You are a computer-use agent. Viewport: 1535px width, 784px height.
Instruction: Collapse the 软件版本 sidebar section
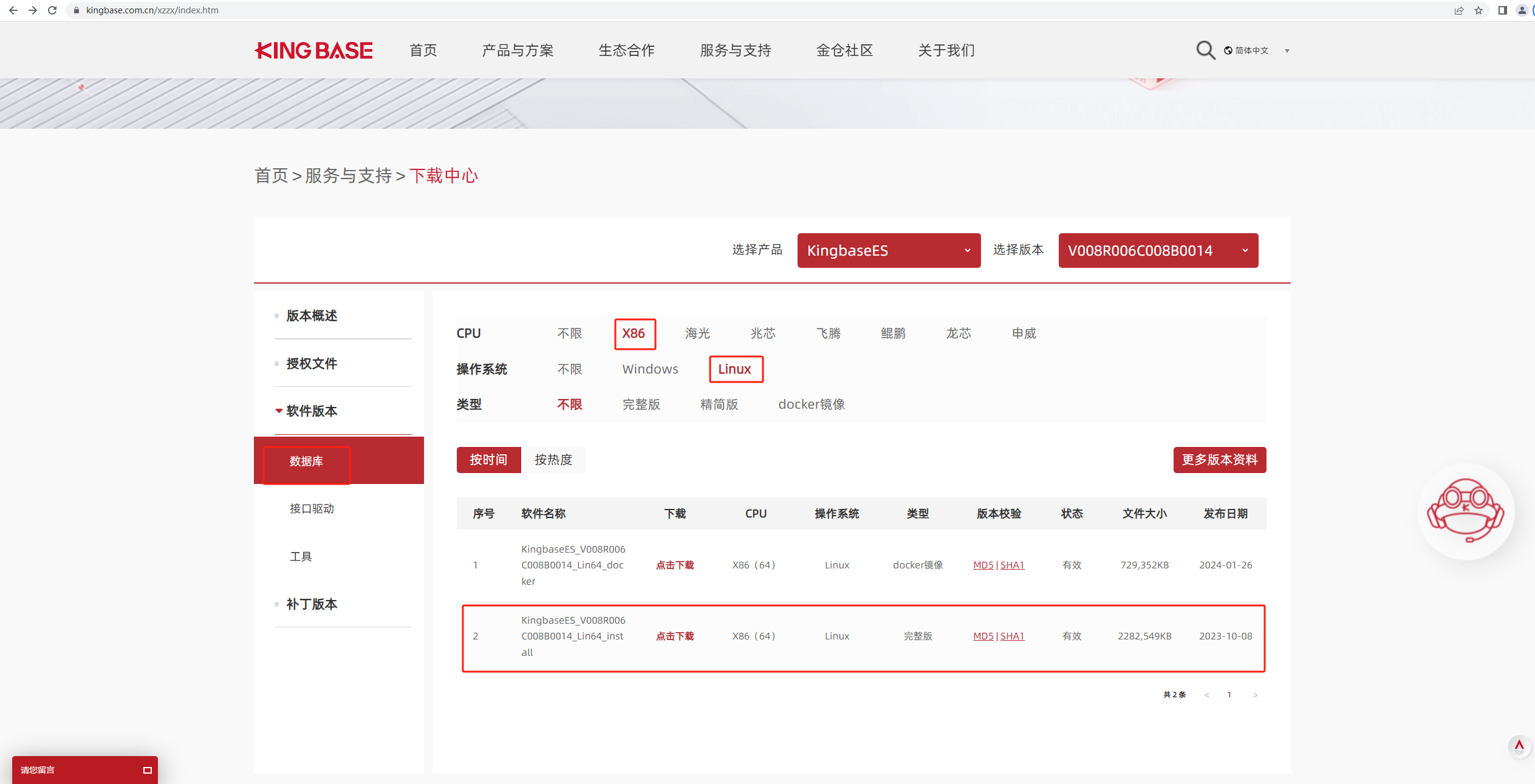[x=311, y=411]
